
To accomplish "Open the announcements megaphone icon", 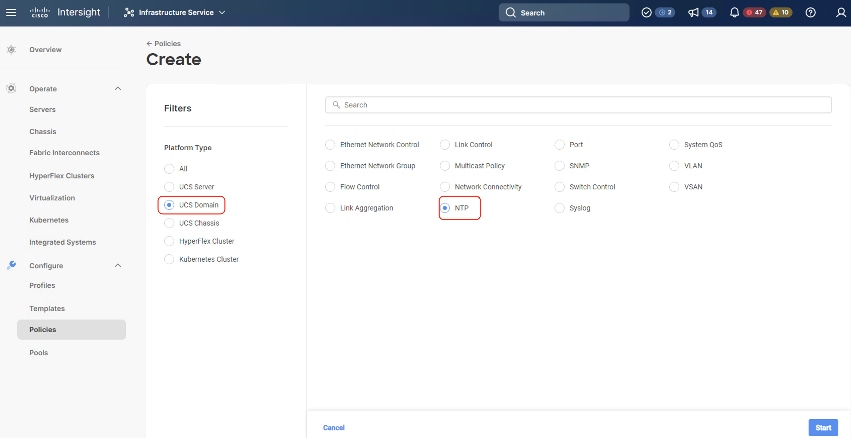I will [693, 12].
